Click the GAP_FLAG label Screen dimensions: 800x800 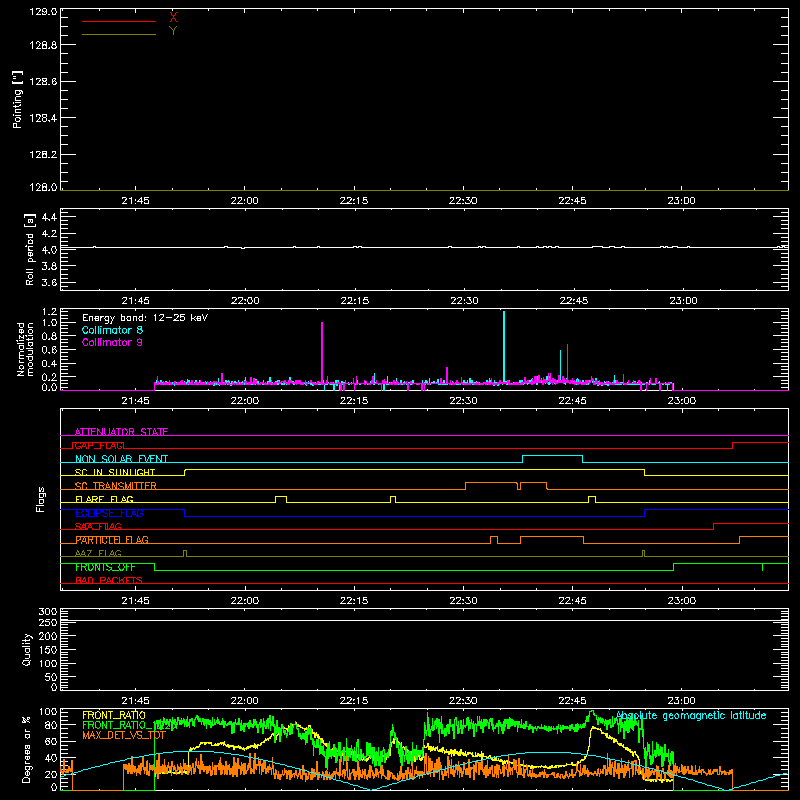(x=99, y=445)
